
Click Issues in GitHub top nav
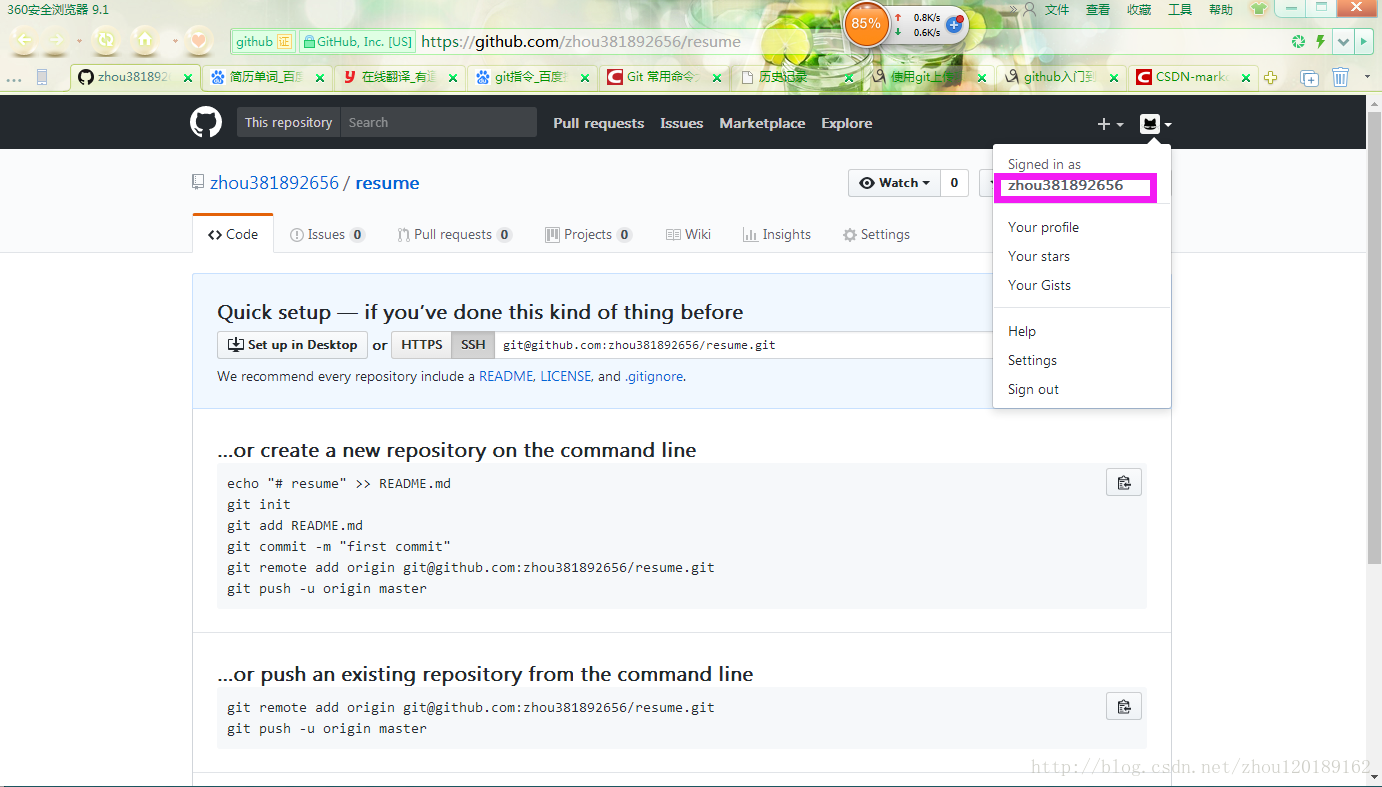(681, 123)
